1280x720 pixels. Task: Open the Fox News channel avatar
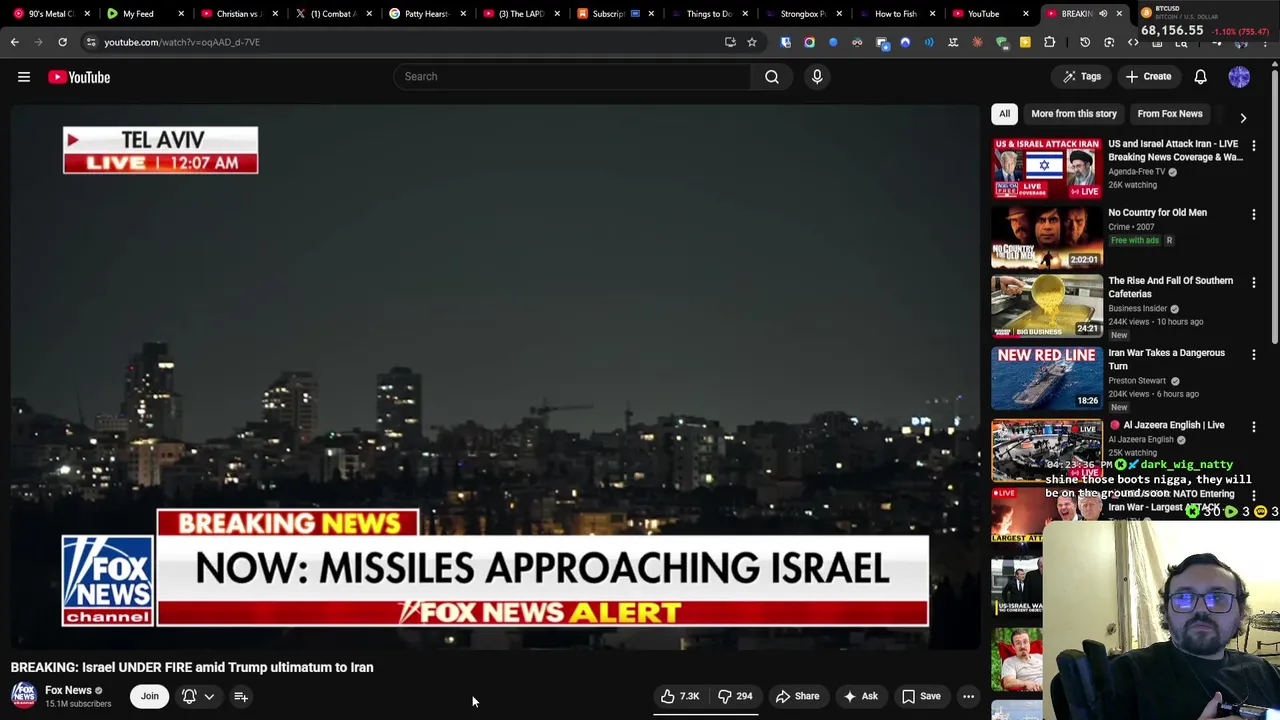24,696
